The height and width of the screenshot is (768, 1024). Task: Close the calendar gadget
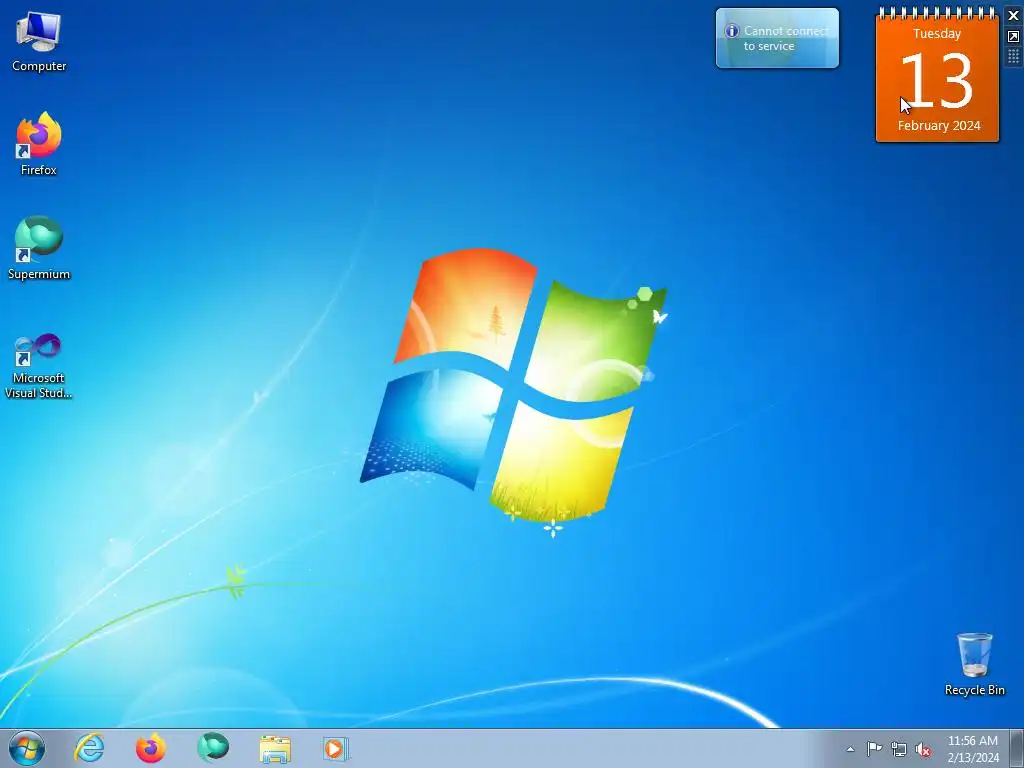1014,15
